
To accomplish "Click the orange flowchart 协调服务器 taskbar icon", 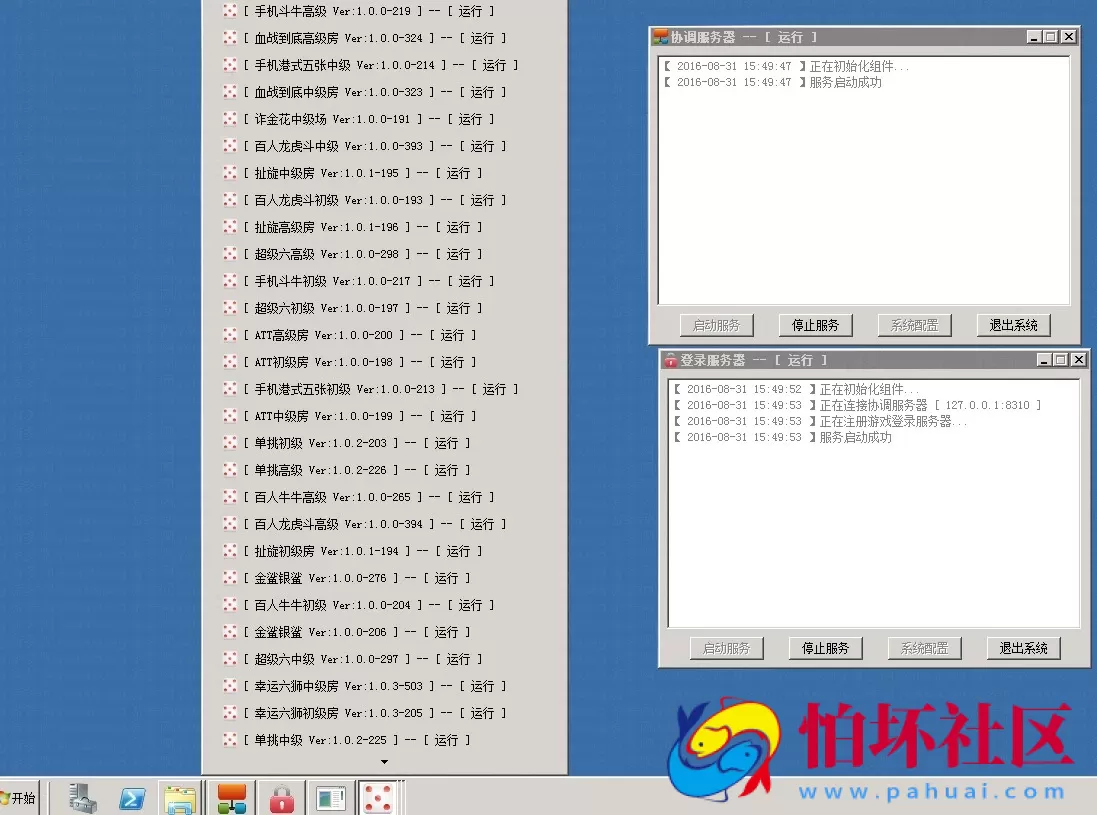I will coord(231,797).
